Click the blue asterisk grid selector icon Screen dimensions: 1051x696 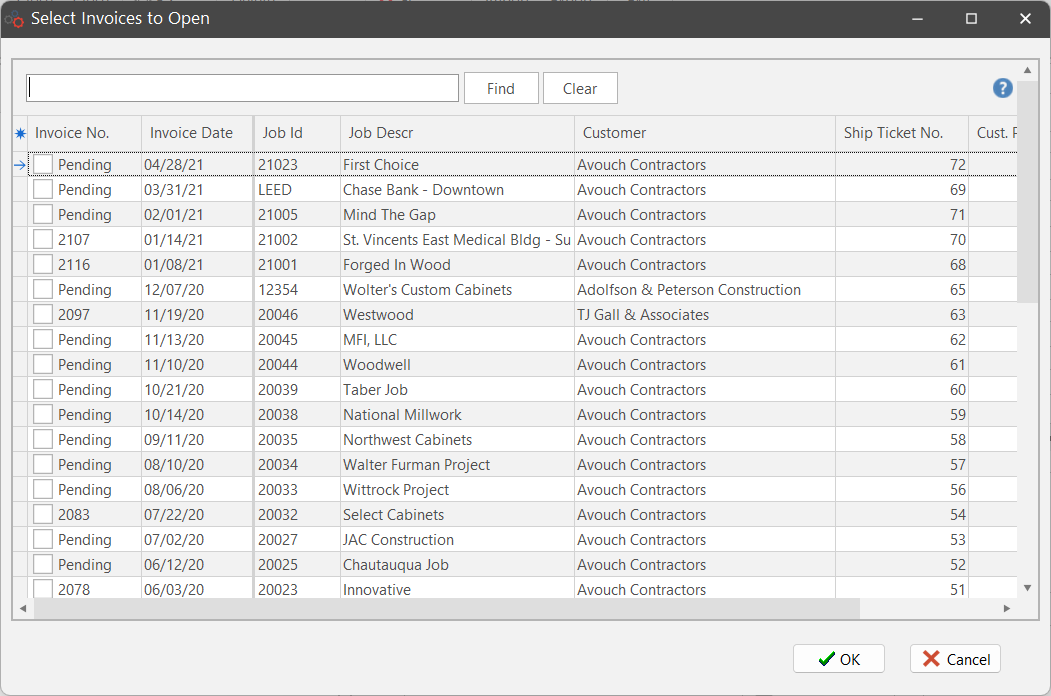coord(20,133)
